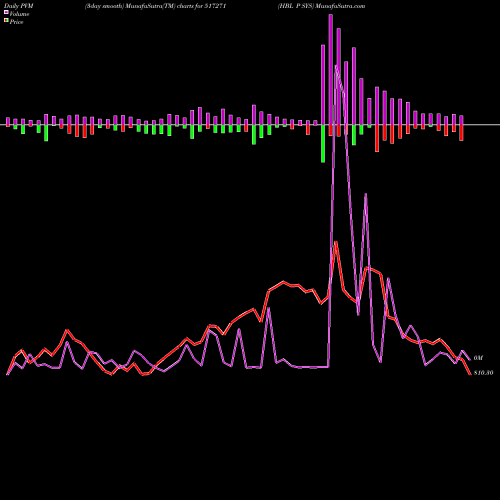
Task: Click the '(HBL P SYS) MunafaSutra.com' text
Action: (321, 6)
